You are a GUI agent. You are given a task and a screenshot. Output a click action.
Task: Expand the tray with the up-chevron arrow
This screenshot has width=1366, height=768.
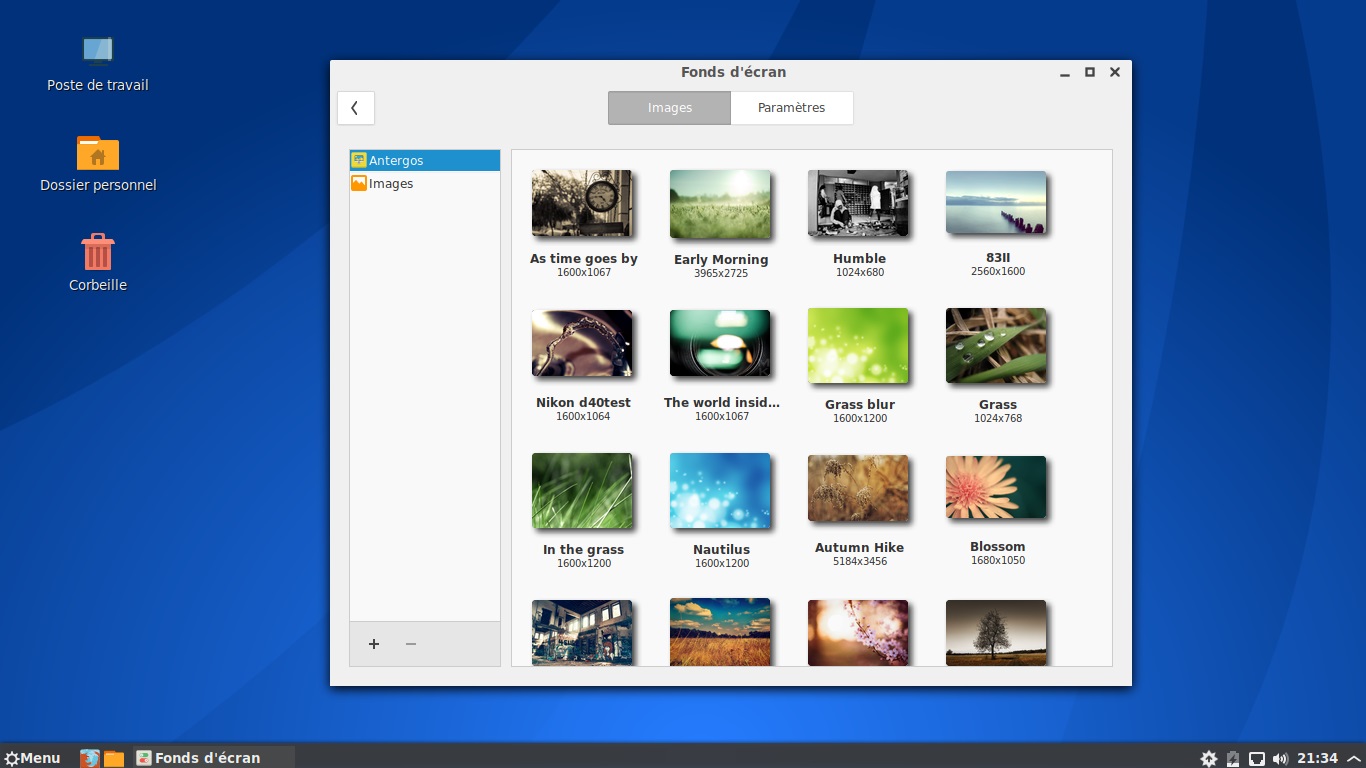click(x=1352, y=758)
